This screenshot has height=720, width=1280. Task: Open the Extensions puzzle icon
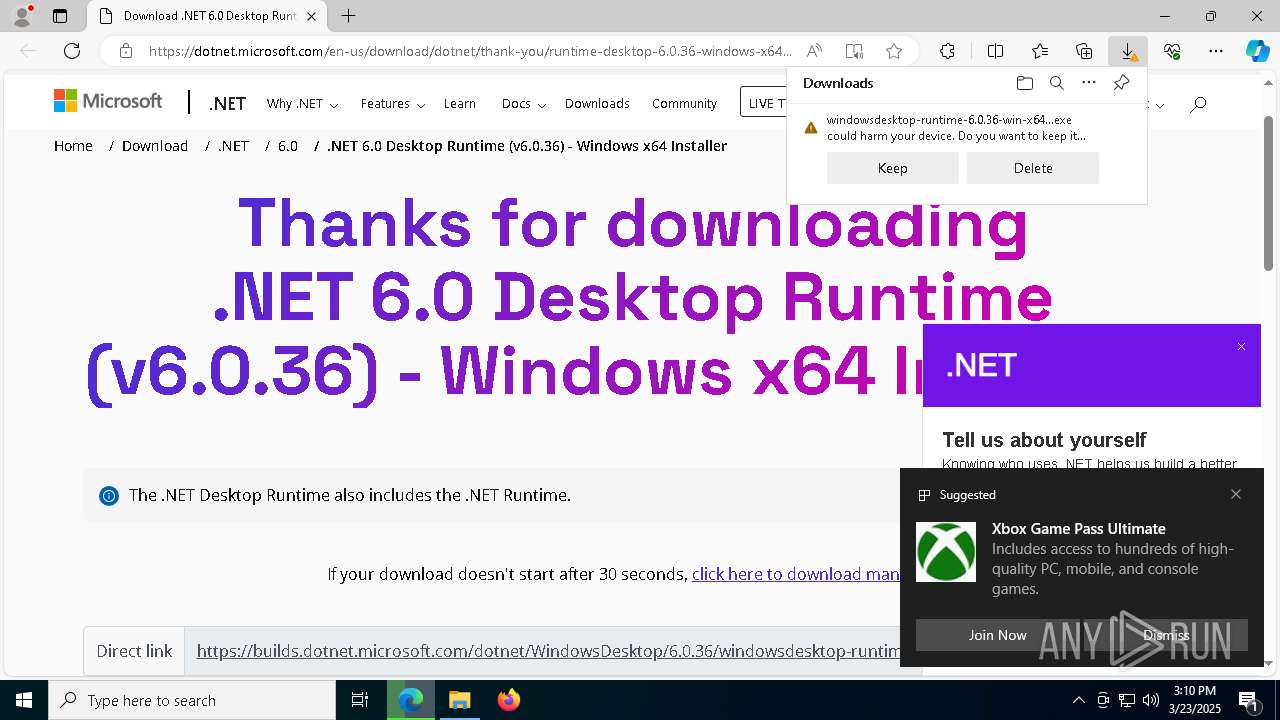947,51
